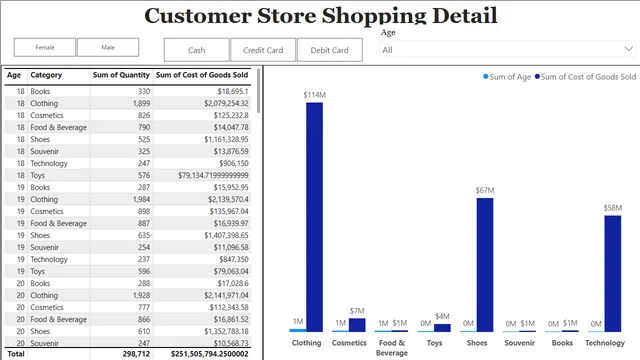Image resolution: width=640 pixels, height=360 pixels.
Task: Select cell $16,861.52 in table
Action: click(231, 319)
